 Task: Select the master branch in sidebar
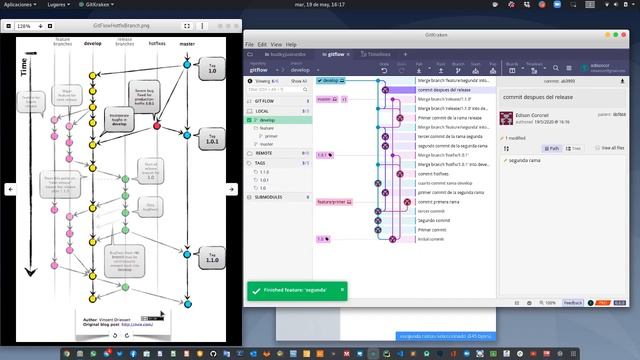(x=266, y=144)
